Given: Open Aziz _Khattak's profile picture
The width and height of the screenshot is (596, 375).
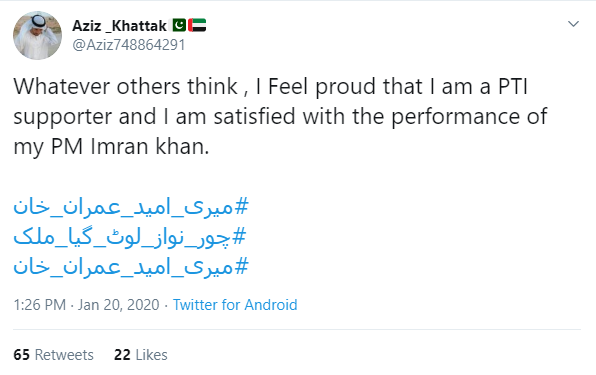Looking at the screenshot, I should [37, 35].
